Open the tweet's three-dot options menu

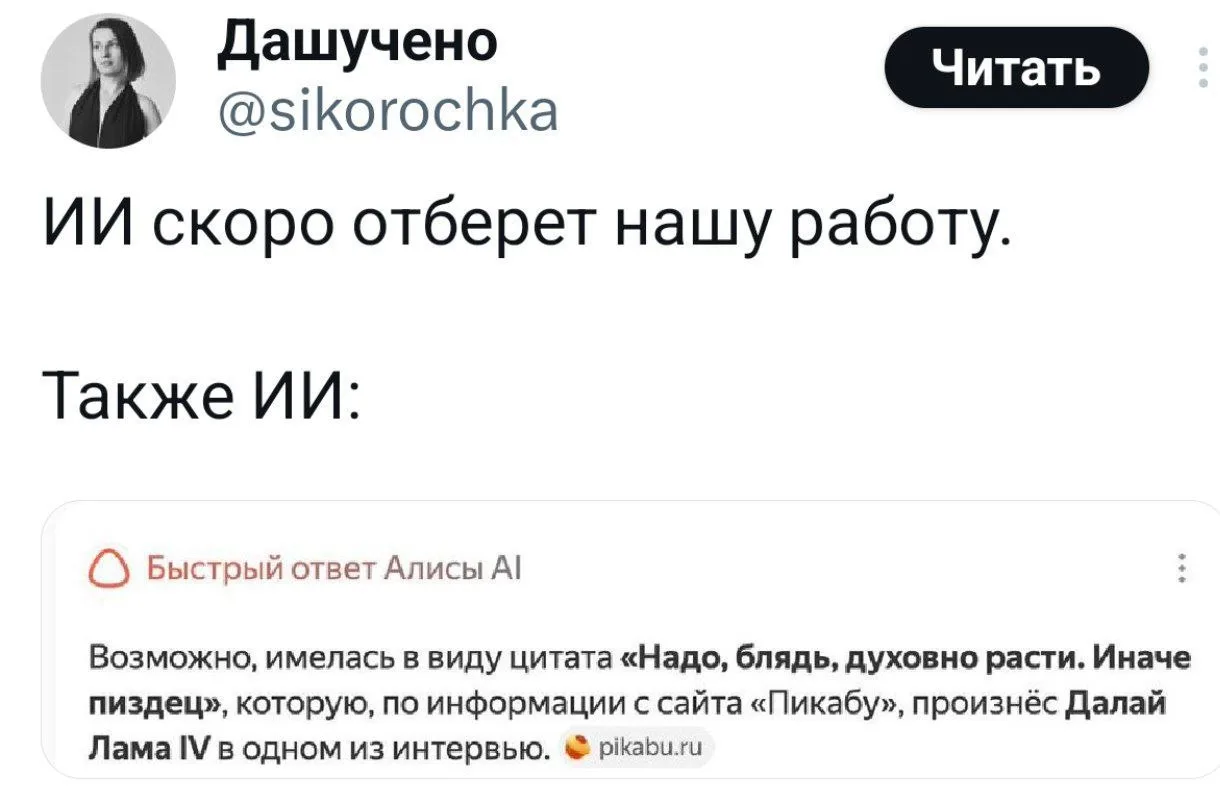(1202, 70)
